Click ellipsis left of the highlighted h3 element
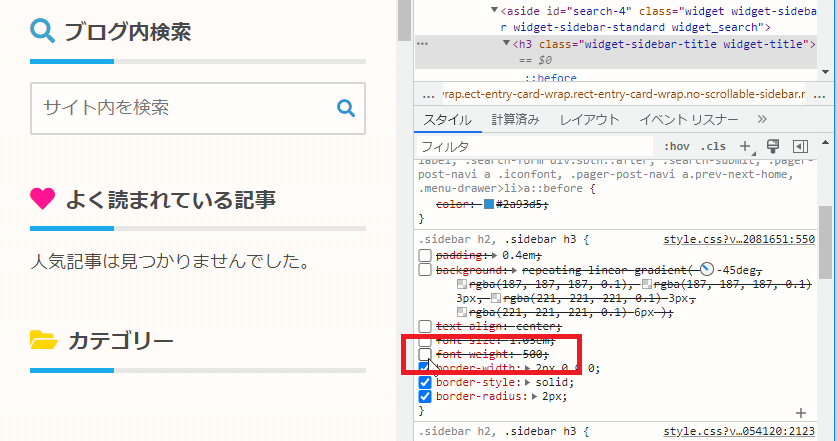Image resolution: width=838 pixels, height=441 pixels. (422, 45)
